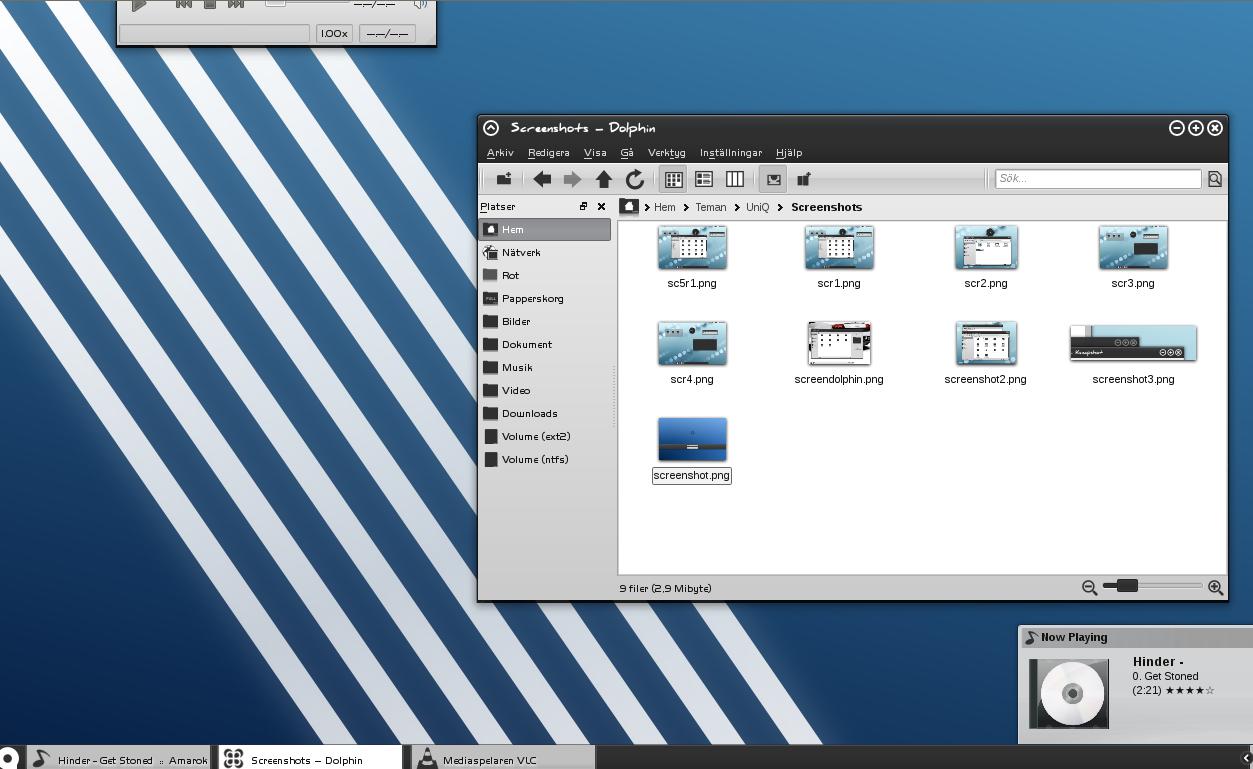Click the icon size zoom slider handle
Viewport: 1253px width, 769px height.
tap(1127, 585)
